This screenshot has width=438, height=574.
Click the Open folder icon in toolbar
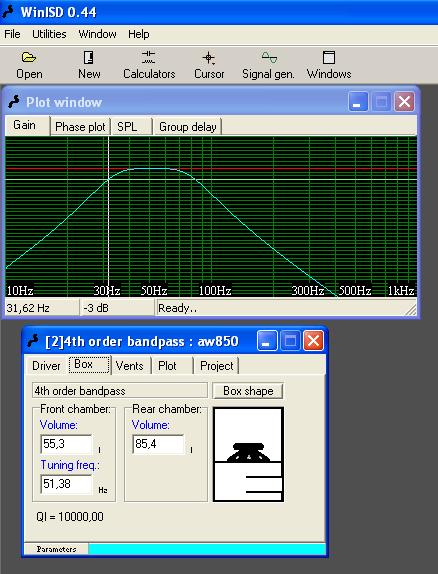[29, 58]
